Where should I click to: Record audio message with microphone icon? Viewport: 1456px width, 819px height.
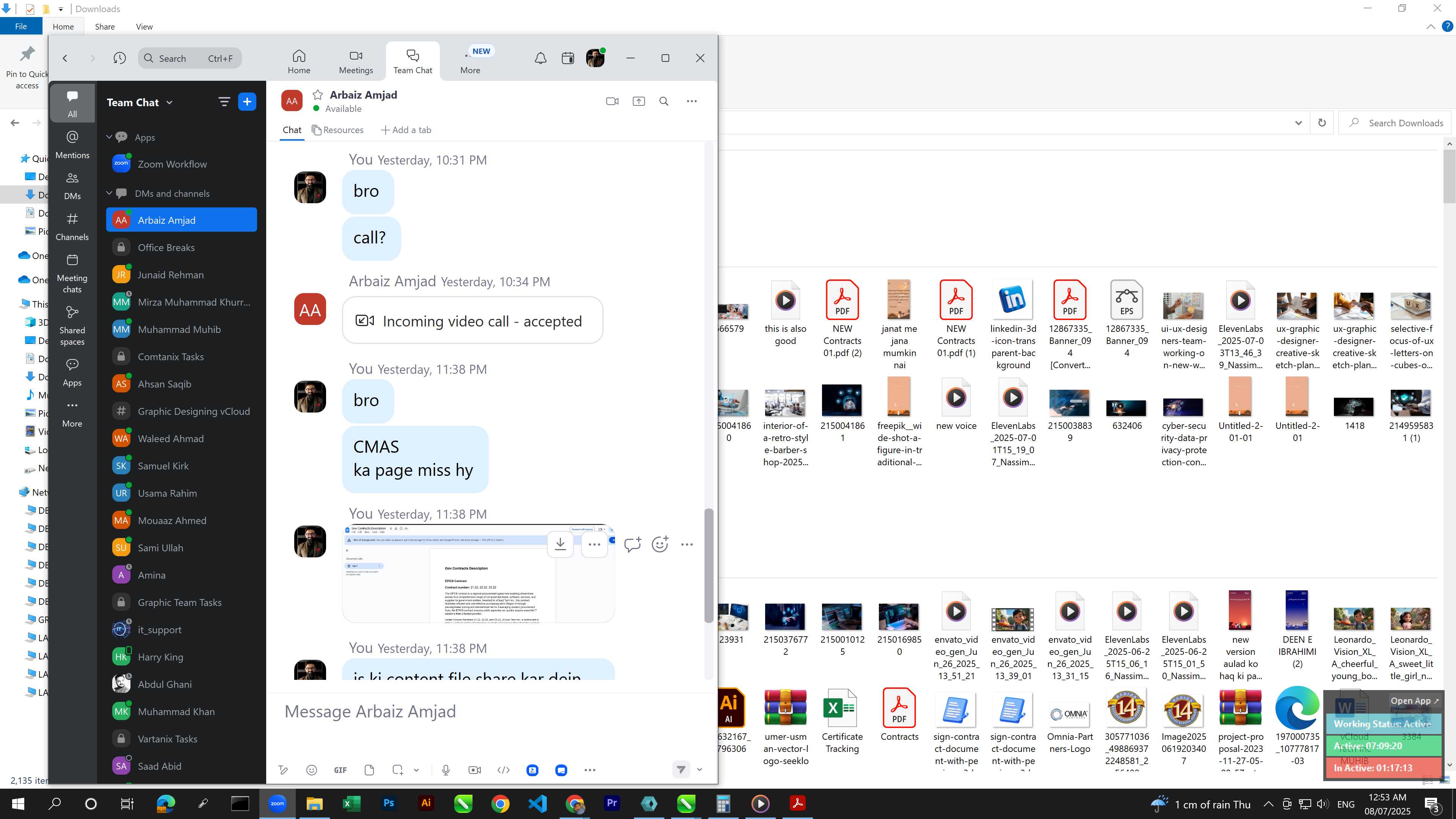click(446, 770)
